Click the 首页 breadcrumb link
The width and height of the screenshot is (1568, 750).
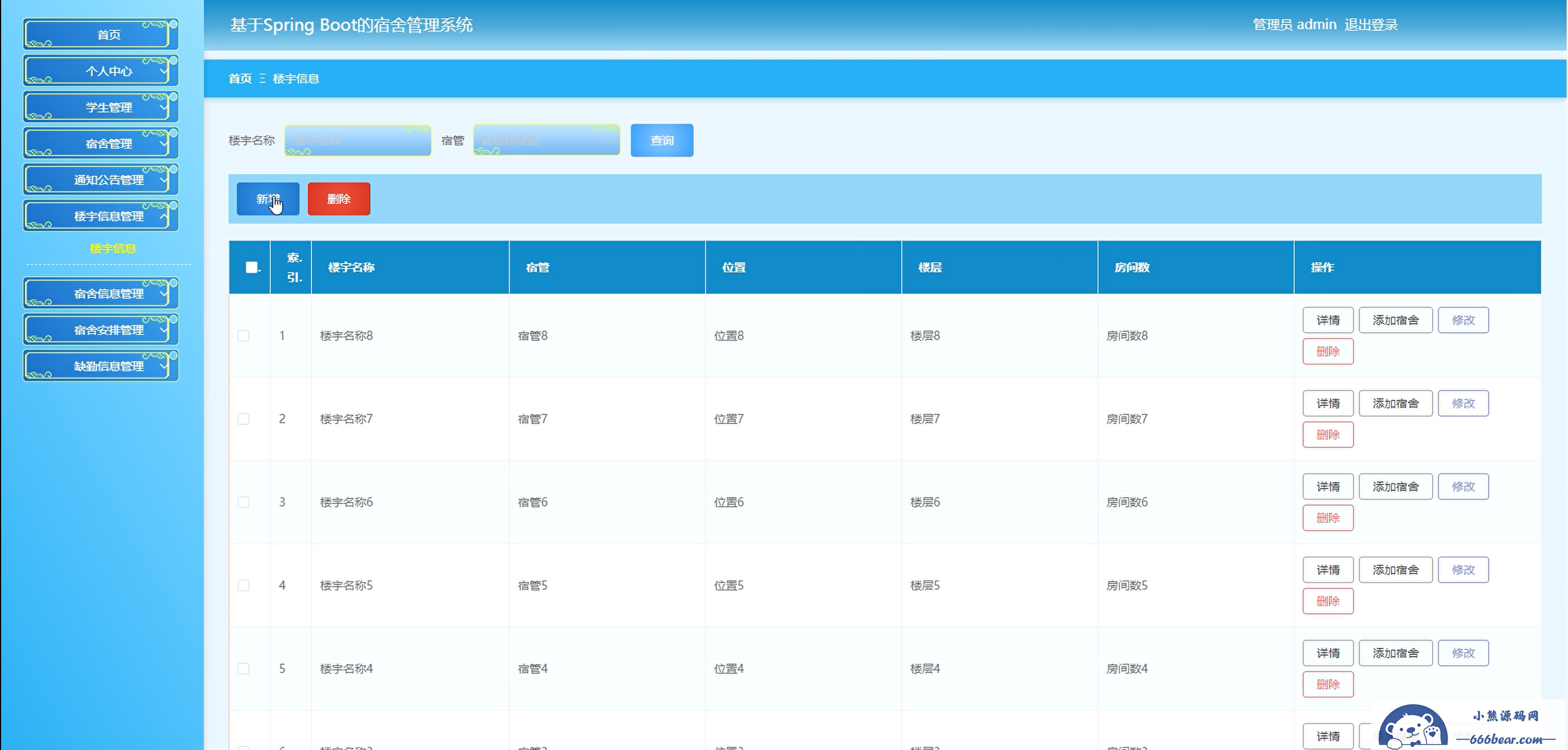click(x=240, y=79)
